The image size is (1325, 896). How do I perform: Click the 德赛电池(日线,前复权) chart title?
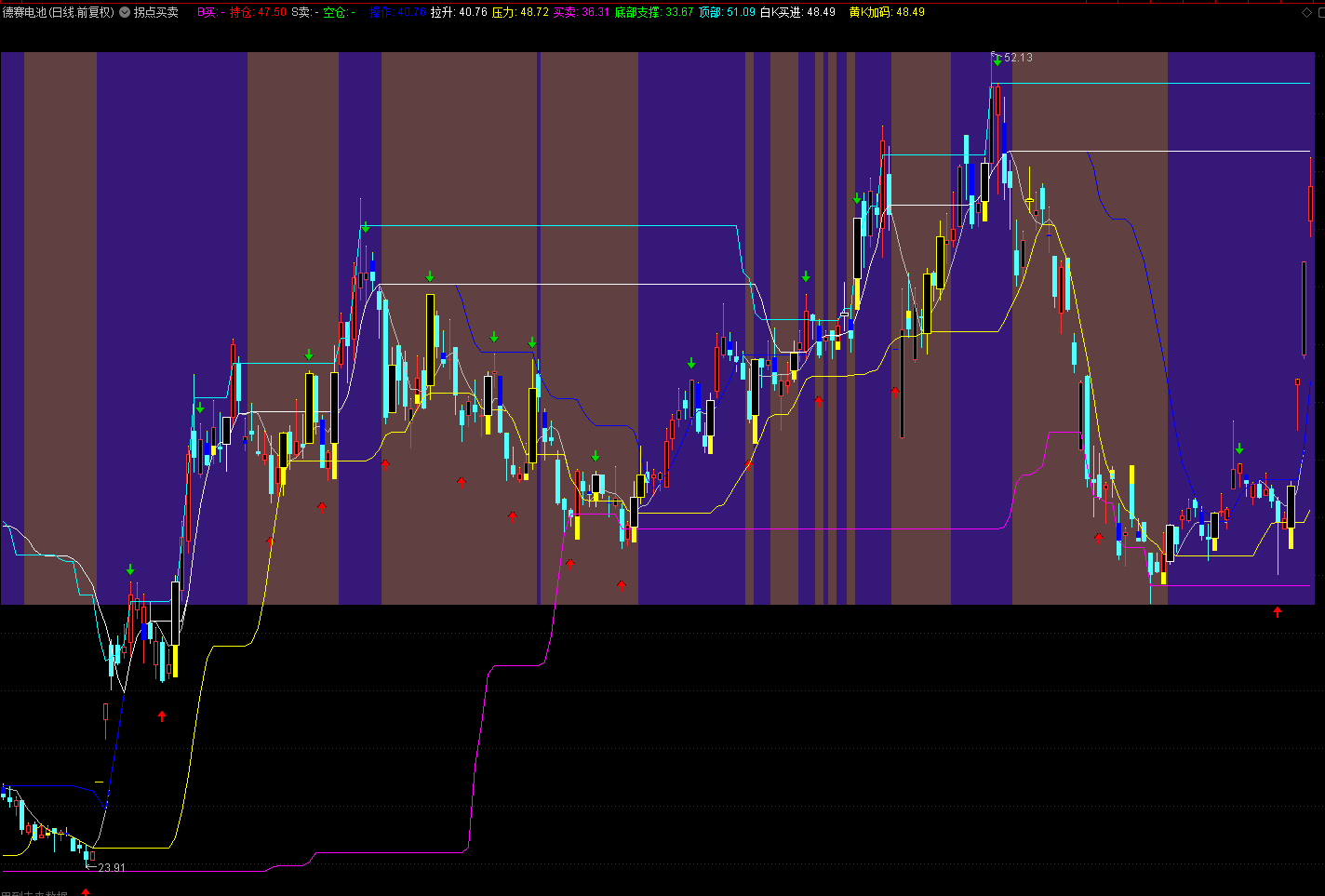click(x=59, y=12)
